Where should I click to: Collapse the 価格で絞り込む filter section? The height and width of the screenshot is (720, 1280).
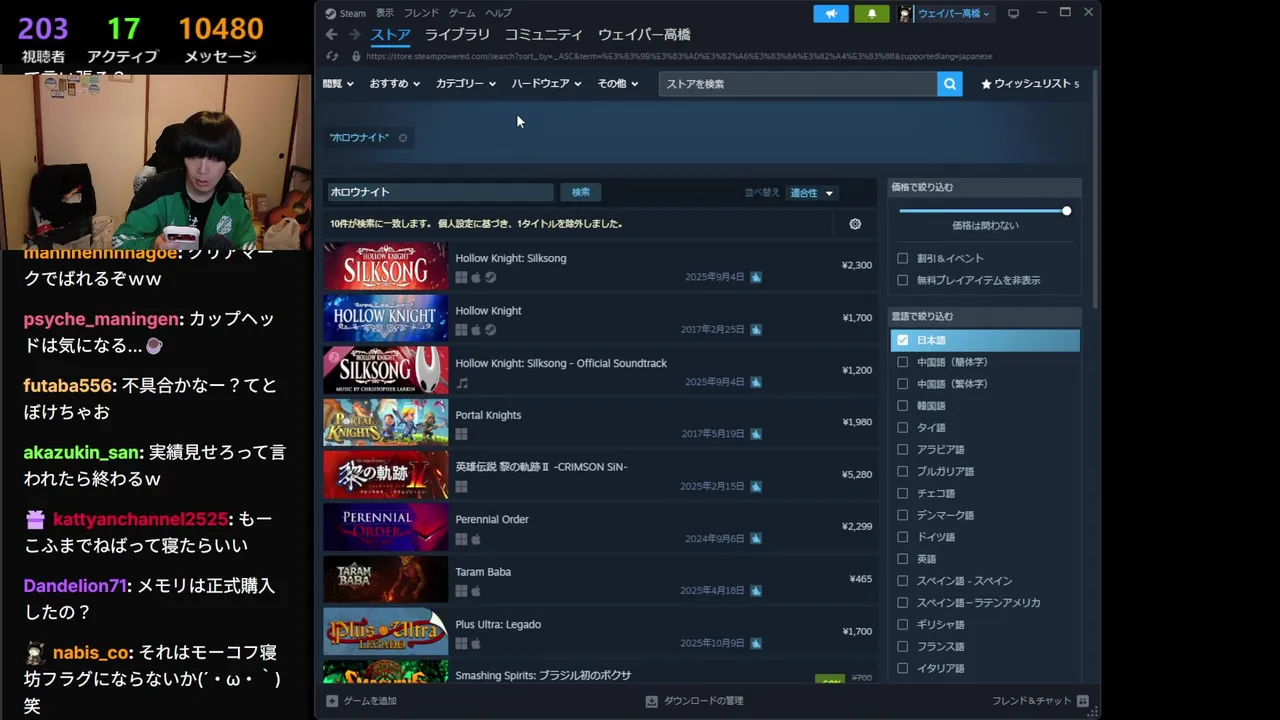coord(985,187)
